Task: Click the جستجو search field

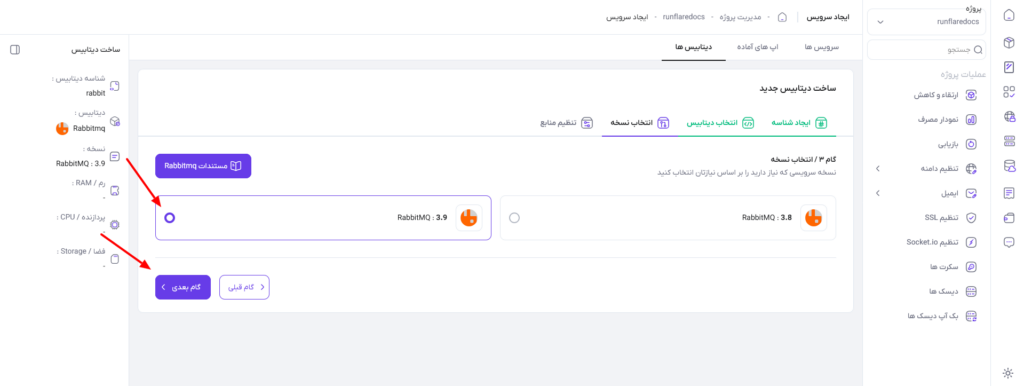Action: click(926, 49)
